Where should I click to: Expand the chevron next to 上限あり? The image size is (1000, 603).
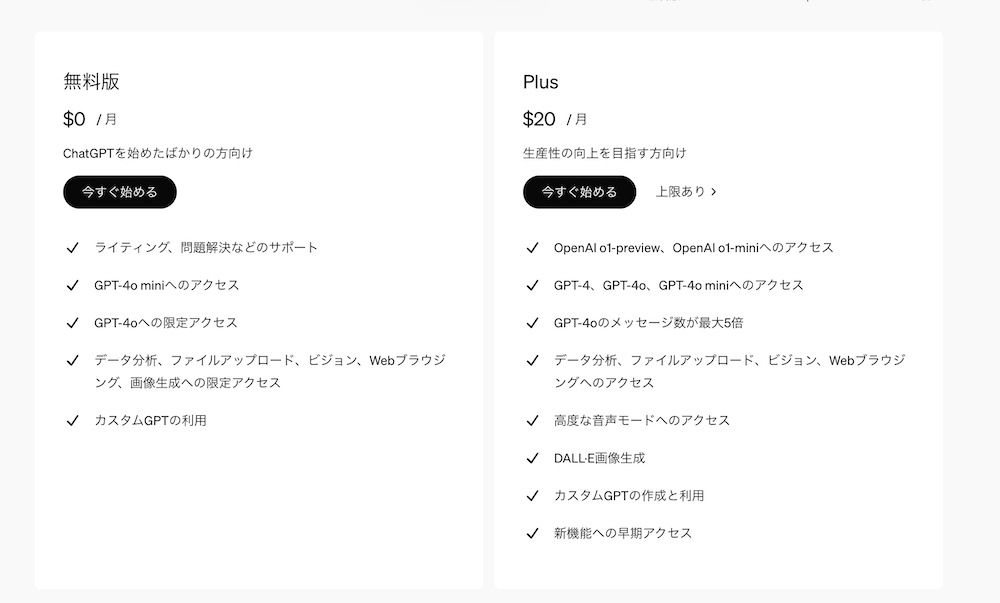[714, 192]
